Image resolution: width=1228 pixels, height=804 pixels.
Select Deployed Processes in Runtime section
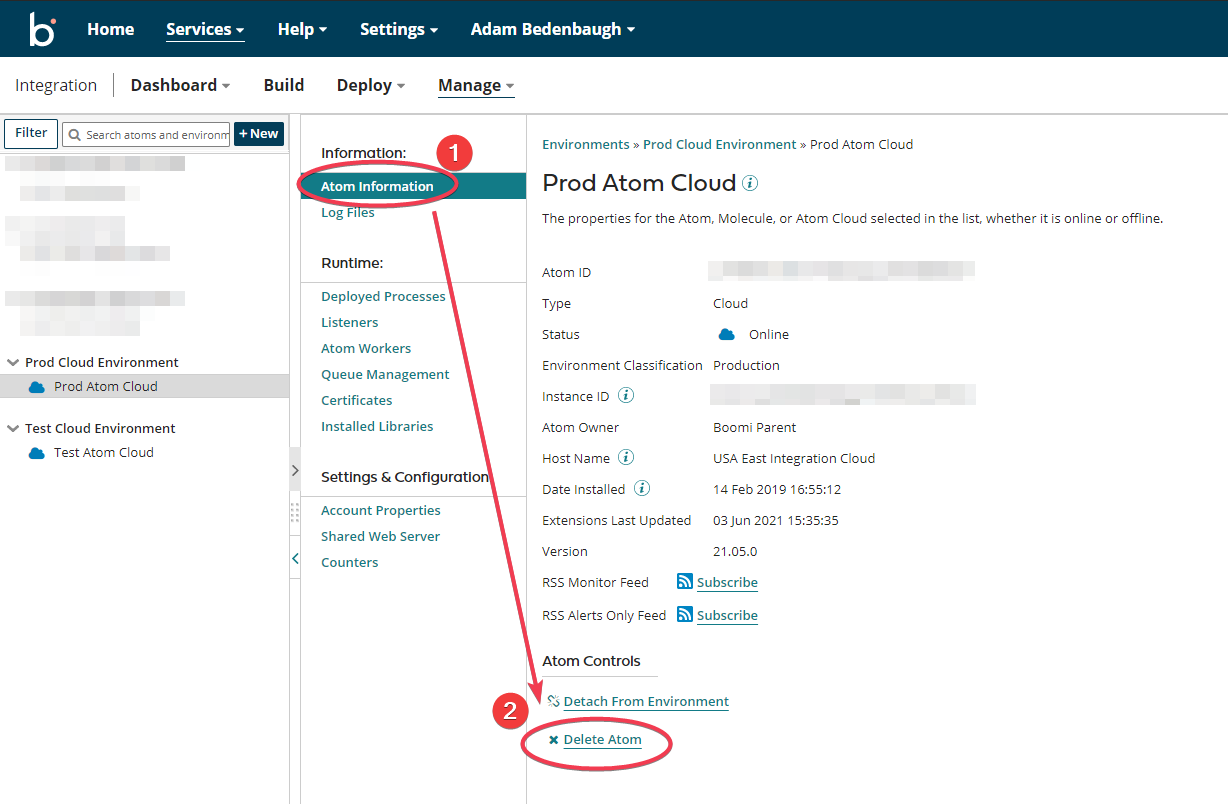click(383, 296)
